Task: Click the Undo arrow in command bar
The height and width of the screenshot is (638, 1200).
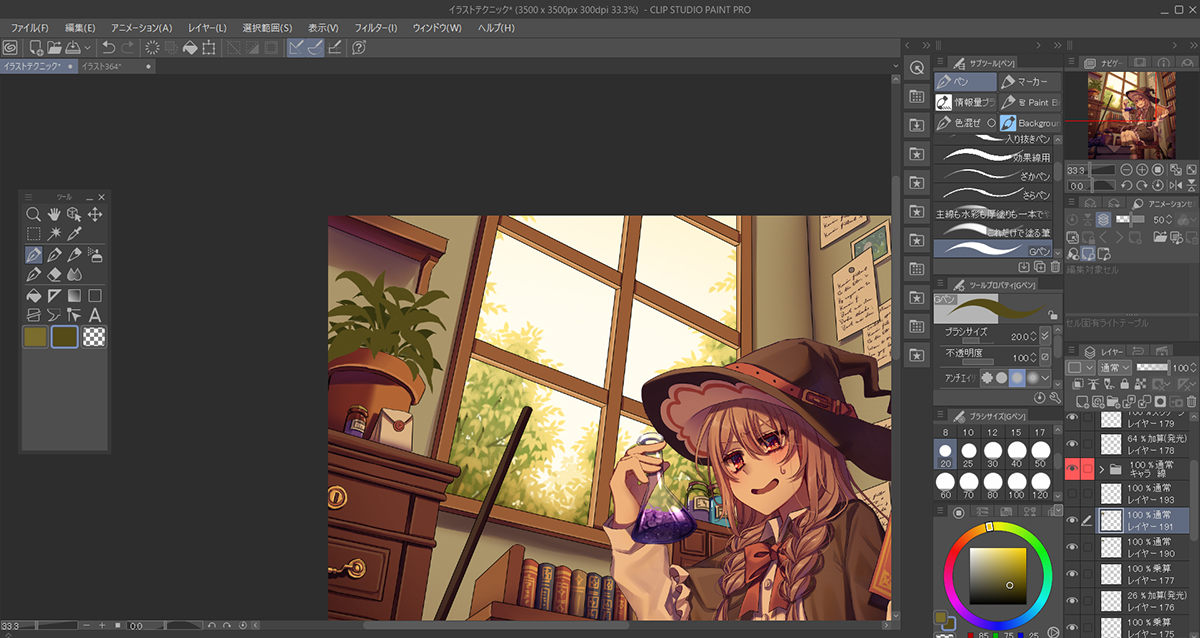Action: [107, 47]
